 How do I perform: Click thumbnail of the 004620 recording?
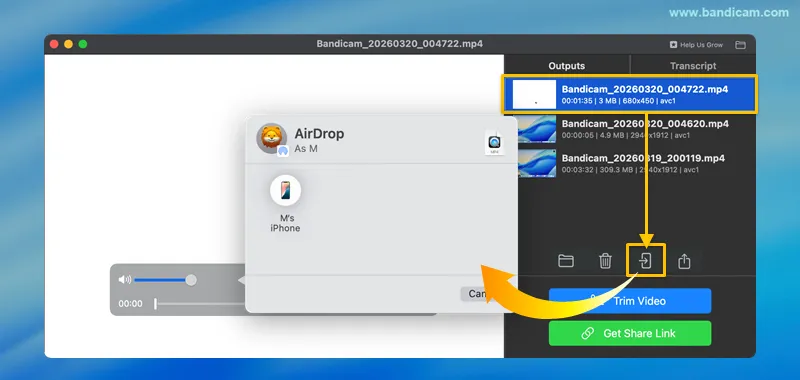[x=537, y=129]
